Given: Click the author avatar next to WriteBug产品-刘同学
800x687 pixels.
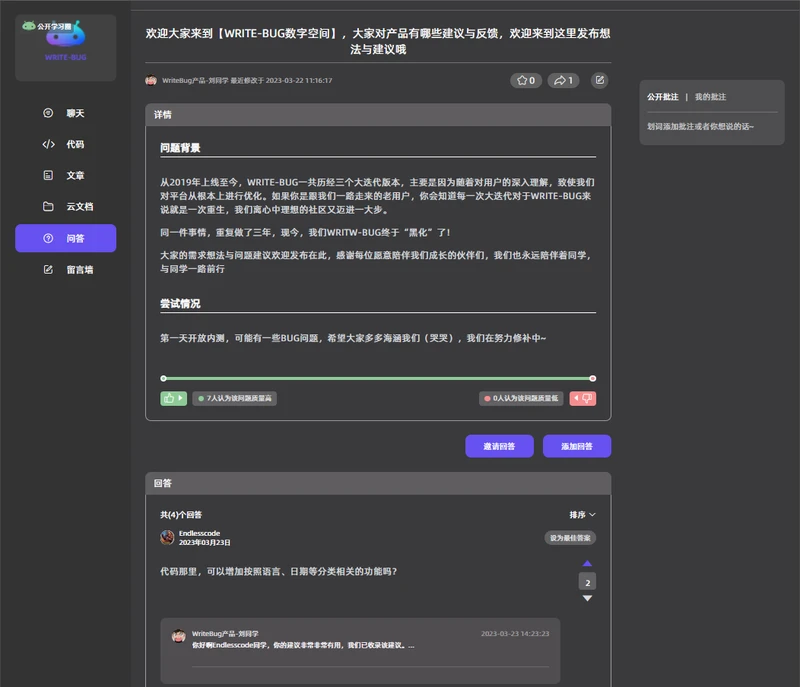Looking at the screenshot, I should [151, 81].
